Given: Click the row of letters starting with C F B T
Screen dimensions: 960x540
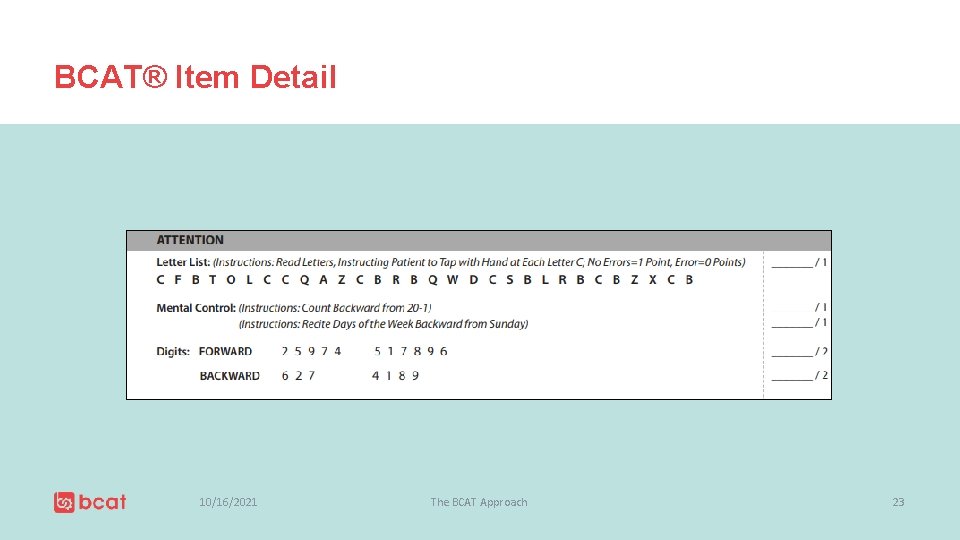Looking at the screenshot, I should (x=425, y=280).
